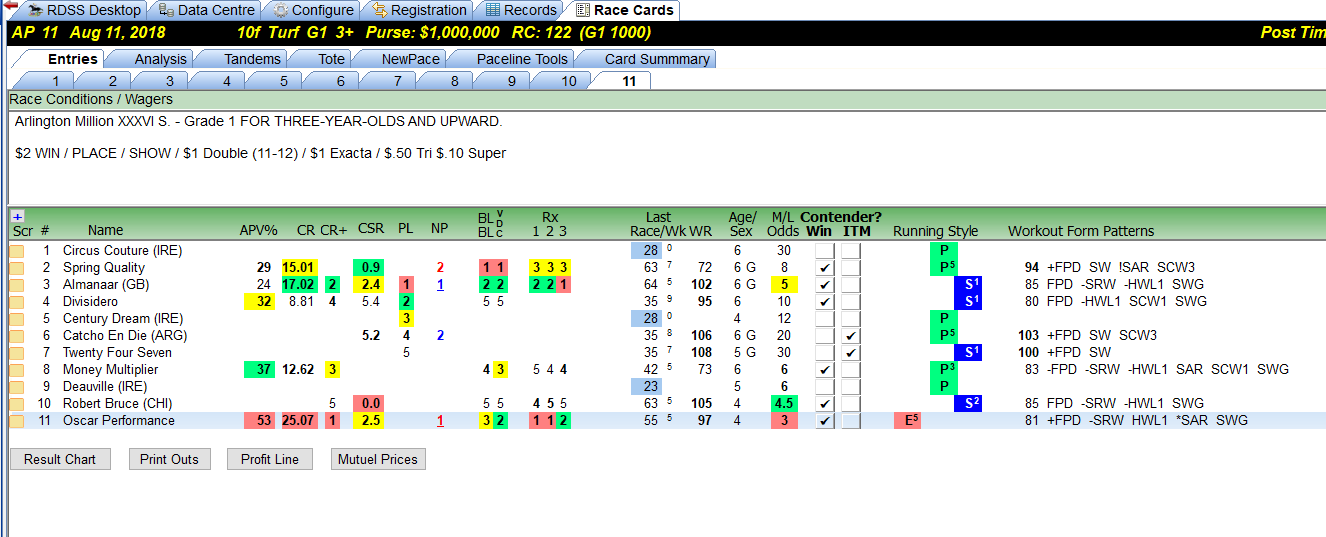Click scratch box for Almanaar (GB)

[17, 285]
